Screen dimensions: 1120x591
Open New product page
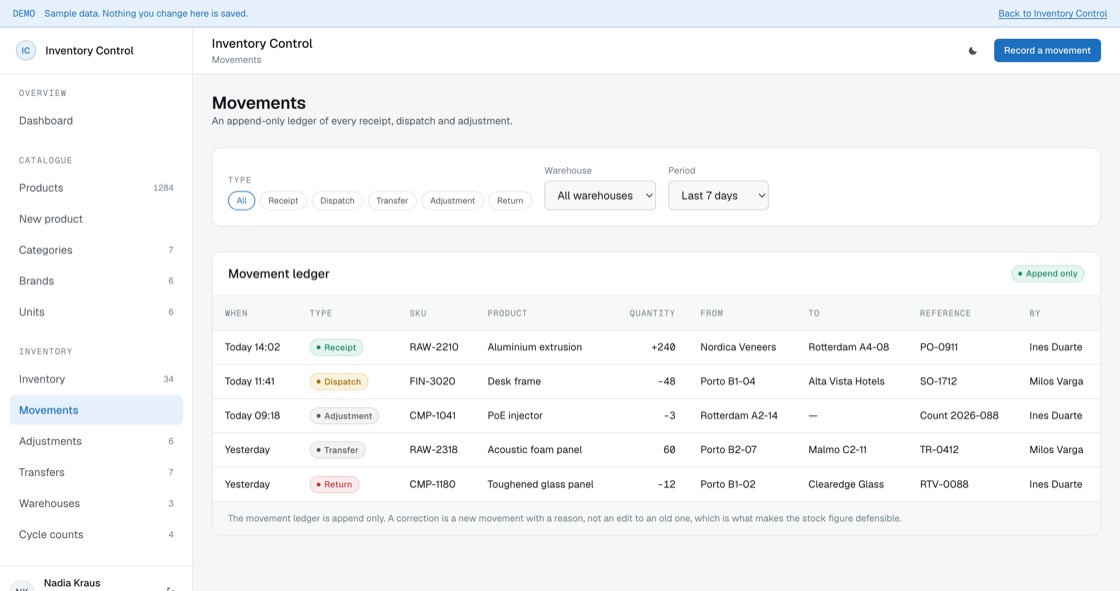click(x=96, y=219)
